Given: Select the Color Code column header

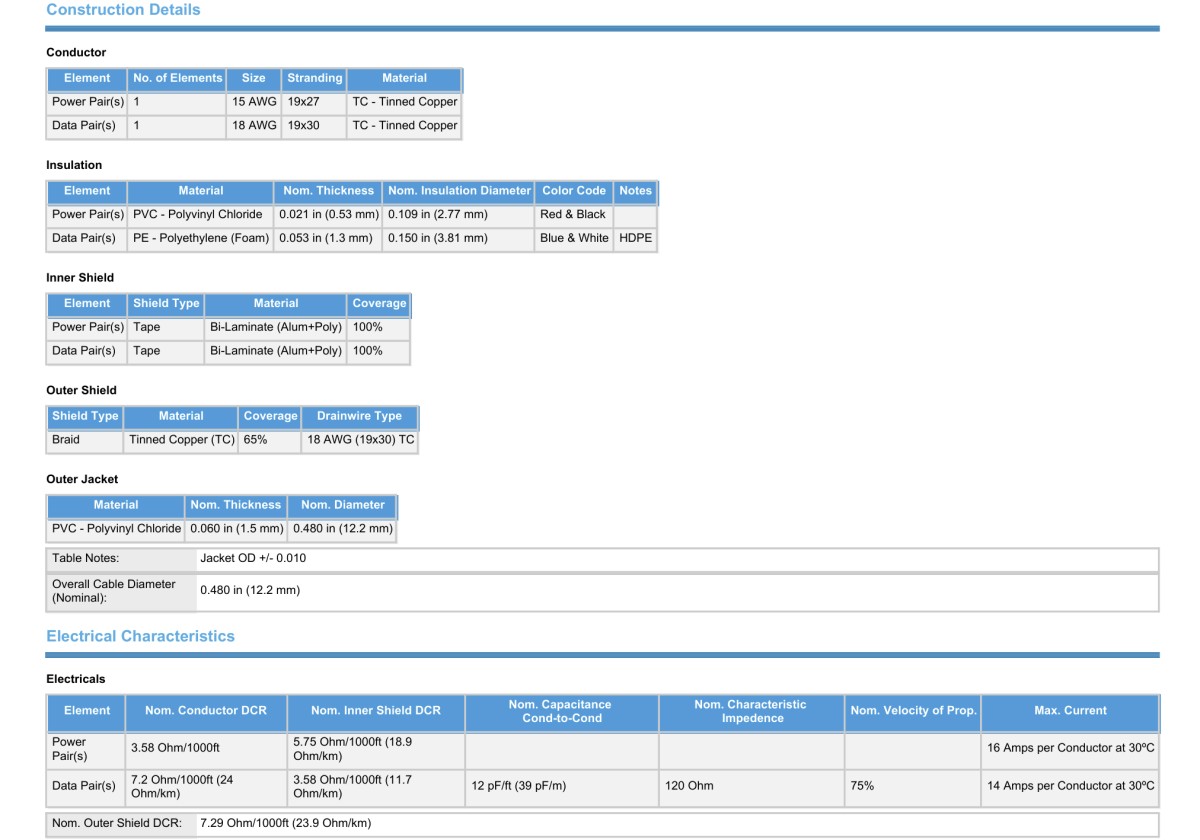Looking at the screenshot, I should tap(574, 191).
